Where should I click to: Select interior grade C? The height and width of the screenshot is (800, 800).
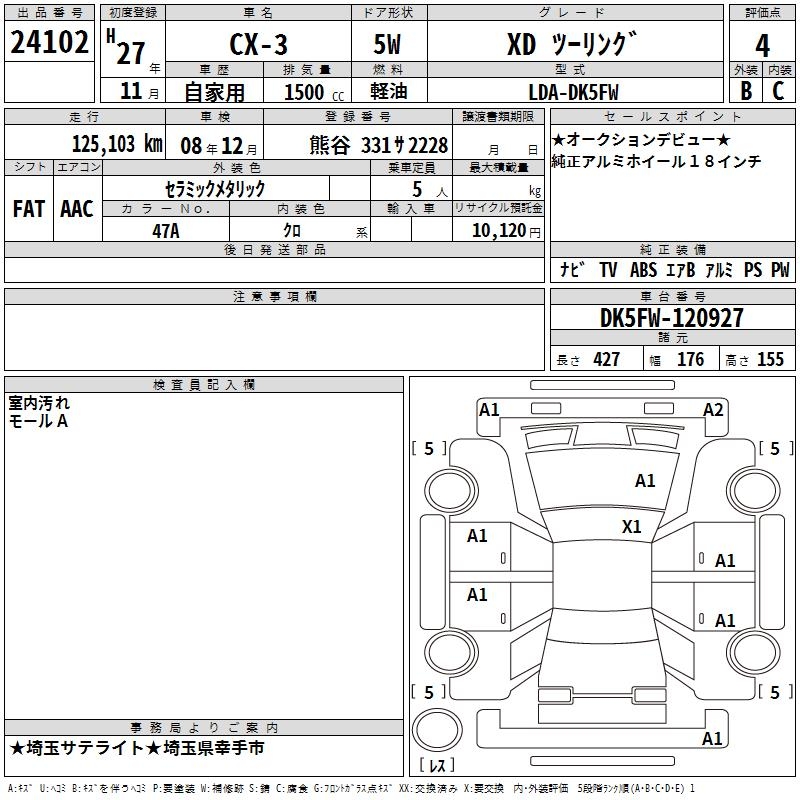(778, 91)
